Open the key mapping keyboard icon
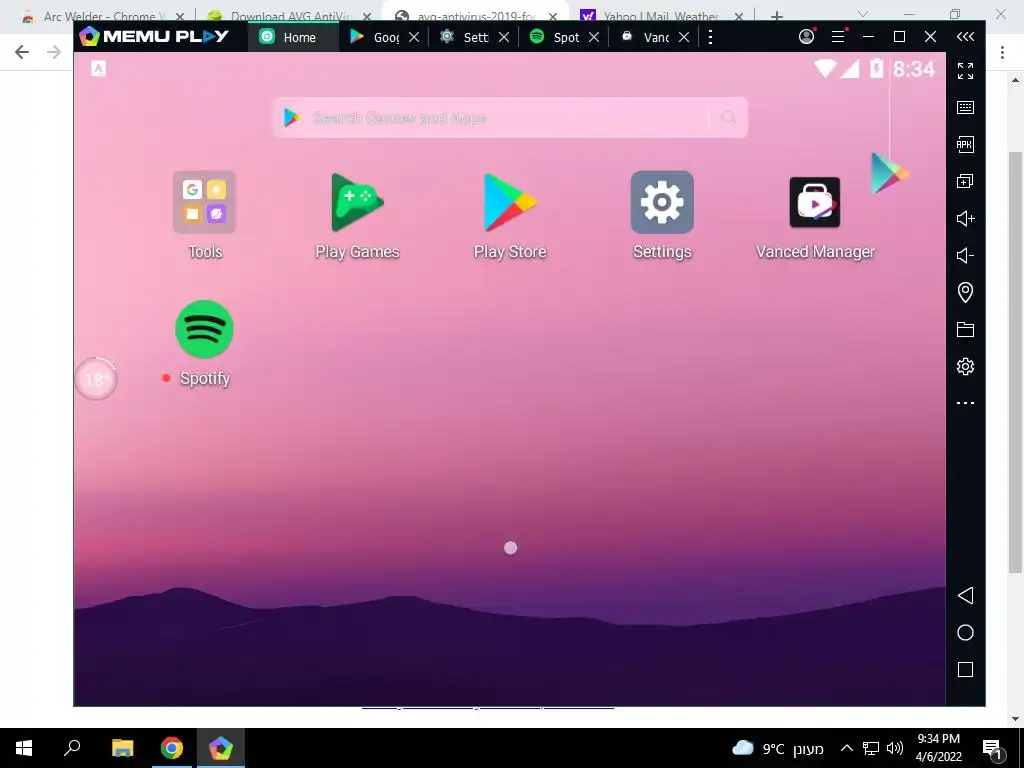This screenshot has width=1024, height=768. (x=965, y=108)
